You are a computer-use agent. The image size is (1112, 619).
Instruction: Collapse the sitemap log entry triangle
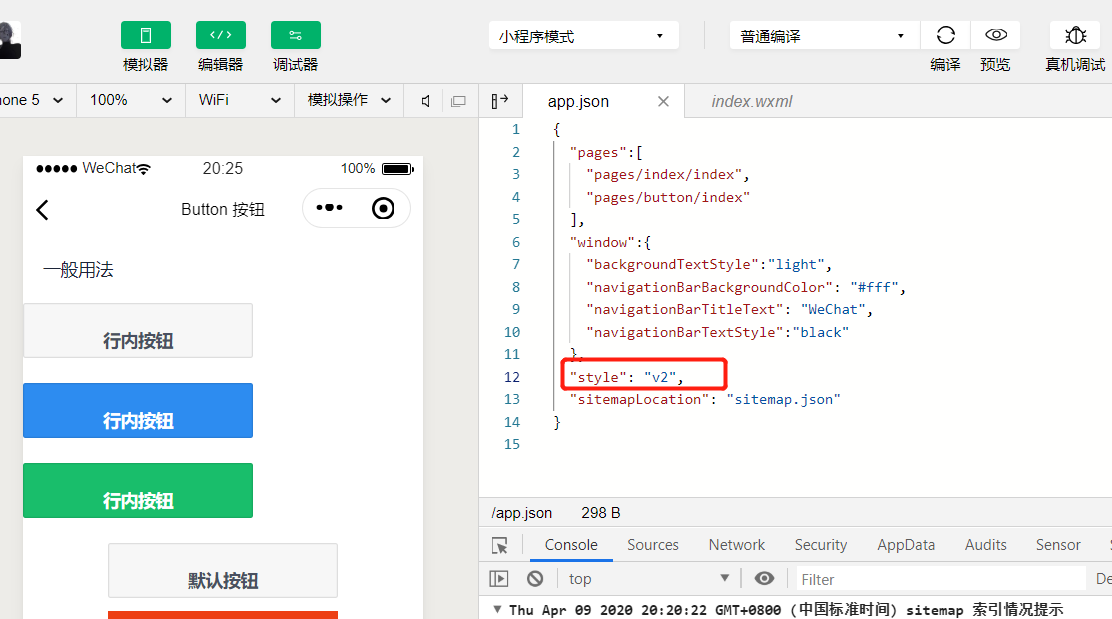497,609
